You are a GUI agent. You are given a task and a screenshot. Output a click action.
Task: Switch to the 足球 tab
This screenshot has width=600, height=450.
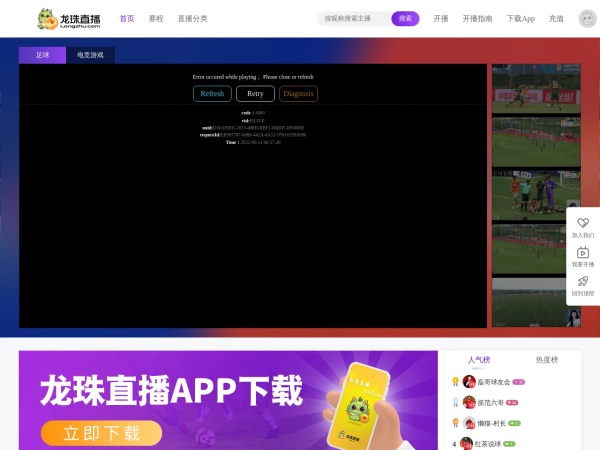point(42,56)
